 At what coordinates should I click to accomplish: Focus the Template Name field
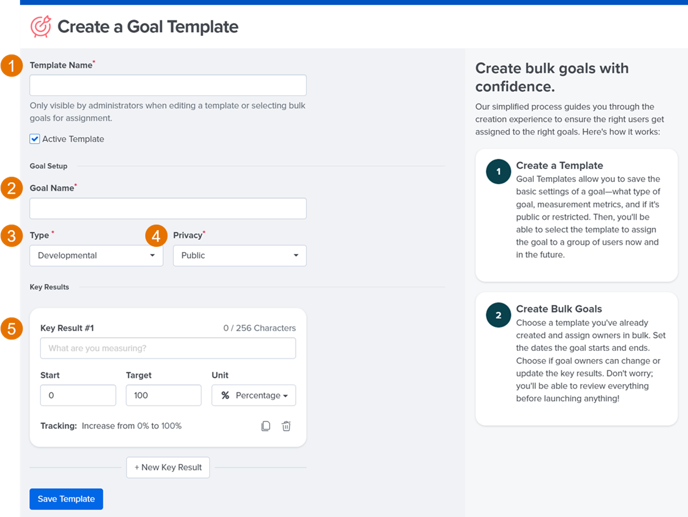coord(168,85)
